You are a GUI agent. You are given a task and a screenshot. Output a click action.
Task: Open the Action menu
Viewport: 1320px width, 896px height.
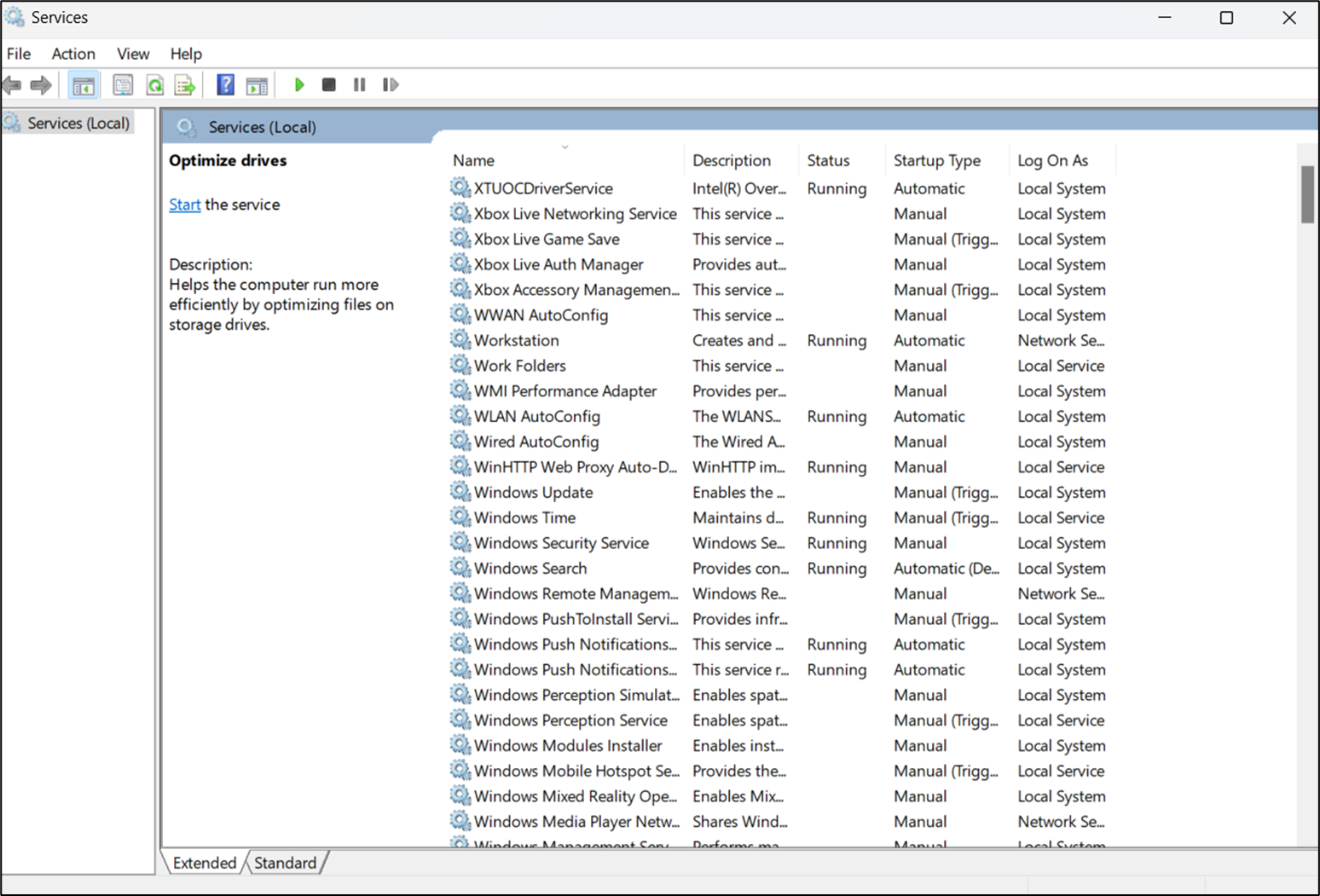[73, 54]
